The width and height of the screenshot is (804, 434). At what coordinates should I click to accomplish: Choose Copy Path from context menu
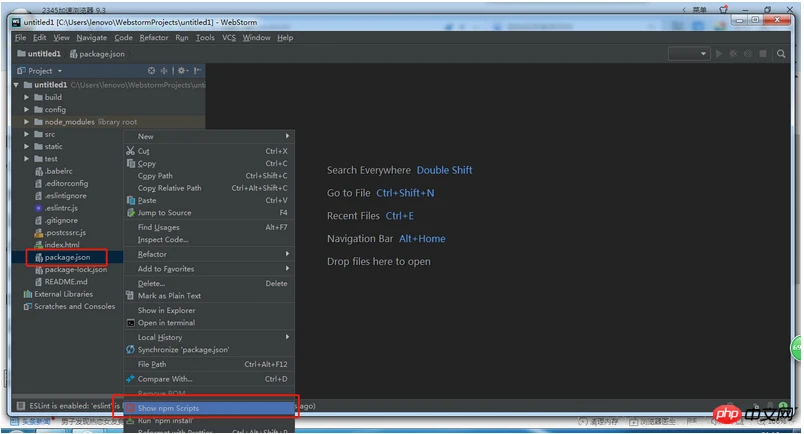pyautogui.click(x=209, y=175)
